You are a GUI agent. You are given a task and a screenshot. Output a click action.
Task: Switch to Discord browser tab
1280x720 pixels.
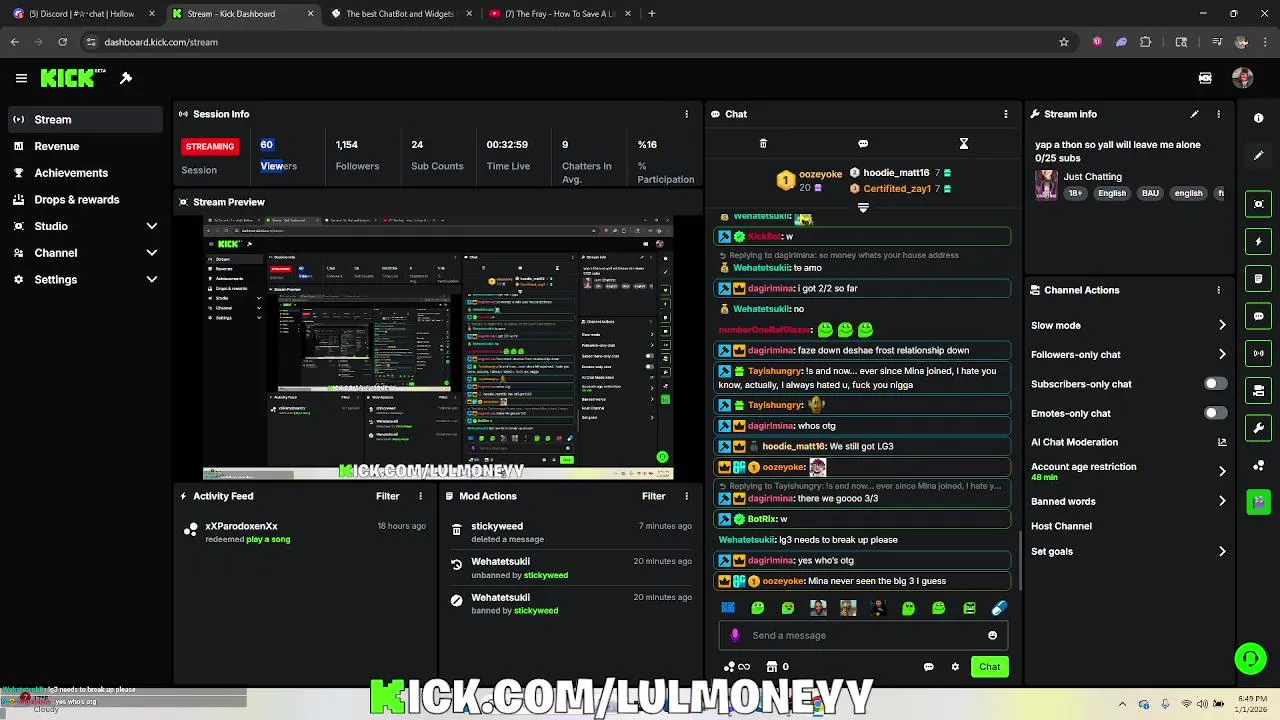pos(82,14)
